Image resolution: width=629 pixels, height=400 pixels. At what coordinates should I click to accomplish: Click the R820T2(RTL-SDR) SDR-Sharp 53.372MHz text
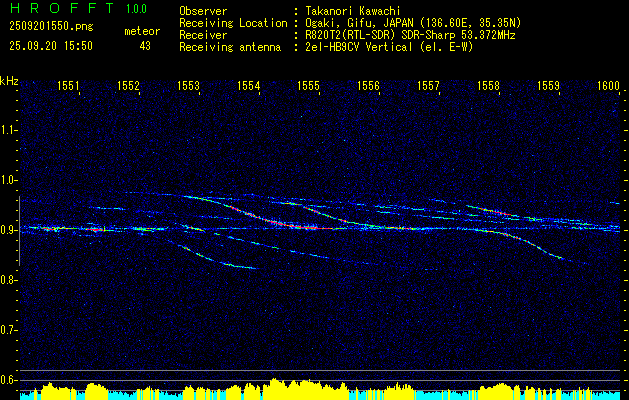pos(410,35)
